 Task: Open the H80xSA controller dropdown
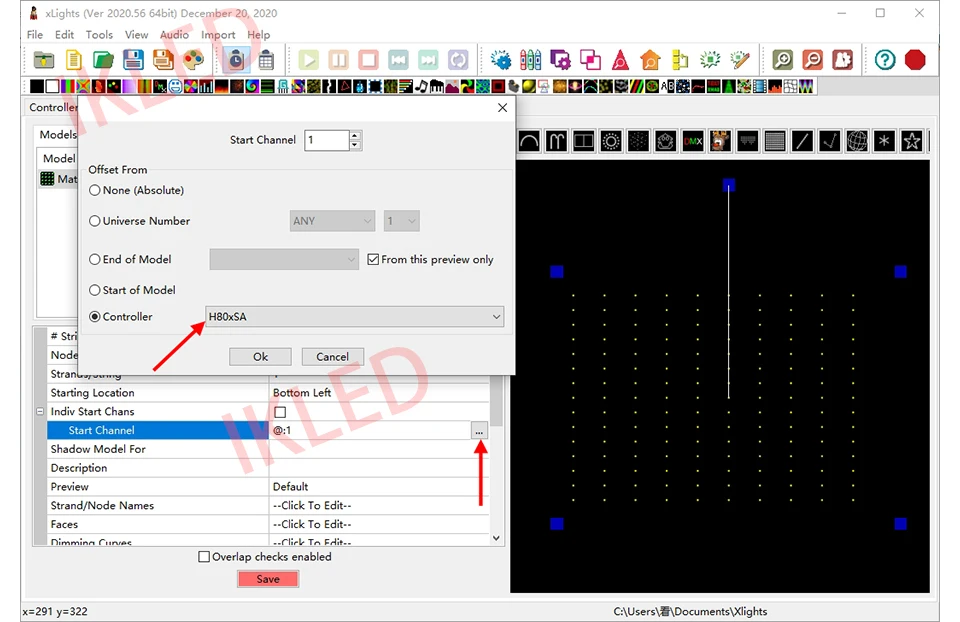(x=354, y=317)
